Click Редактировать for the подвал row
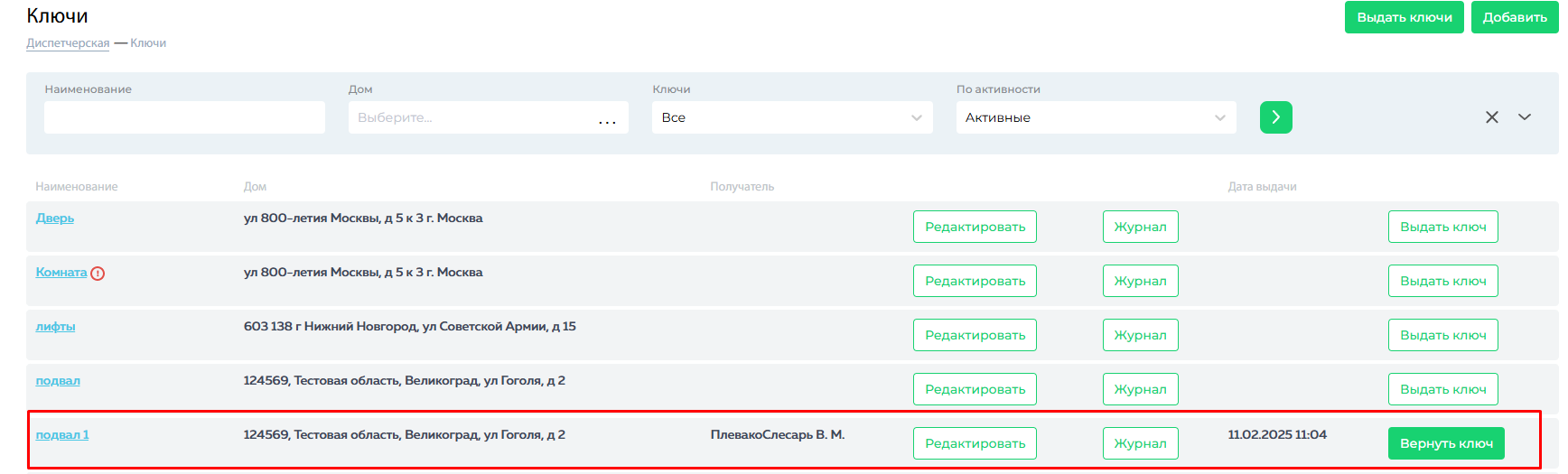 (x=975, y=389)
